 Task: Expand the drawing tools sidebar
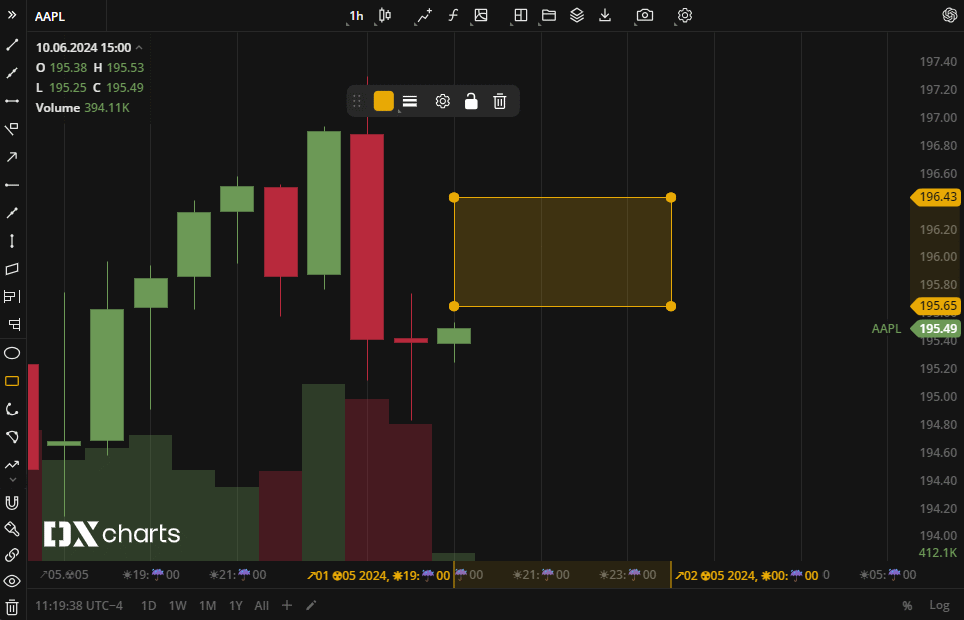(12, 15)
